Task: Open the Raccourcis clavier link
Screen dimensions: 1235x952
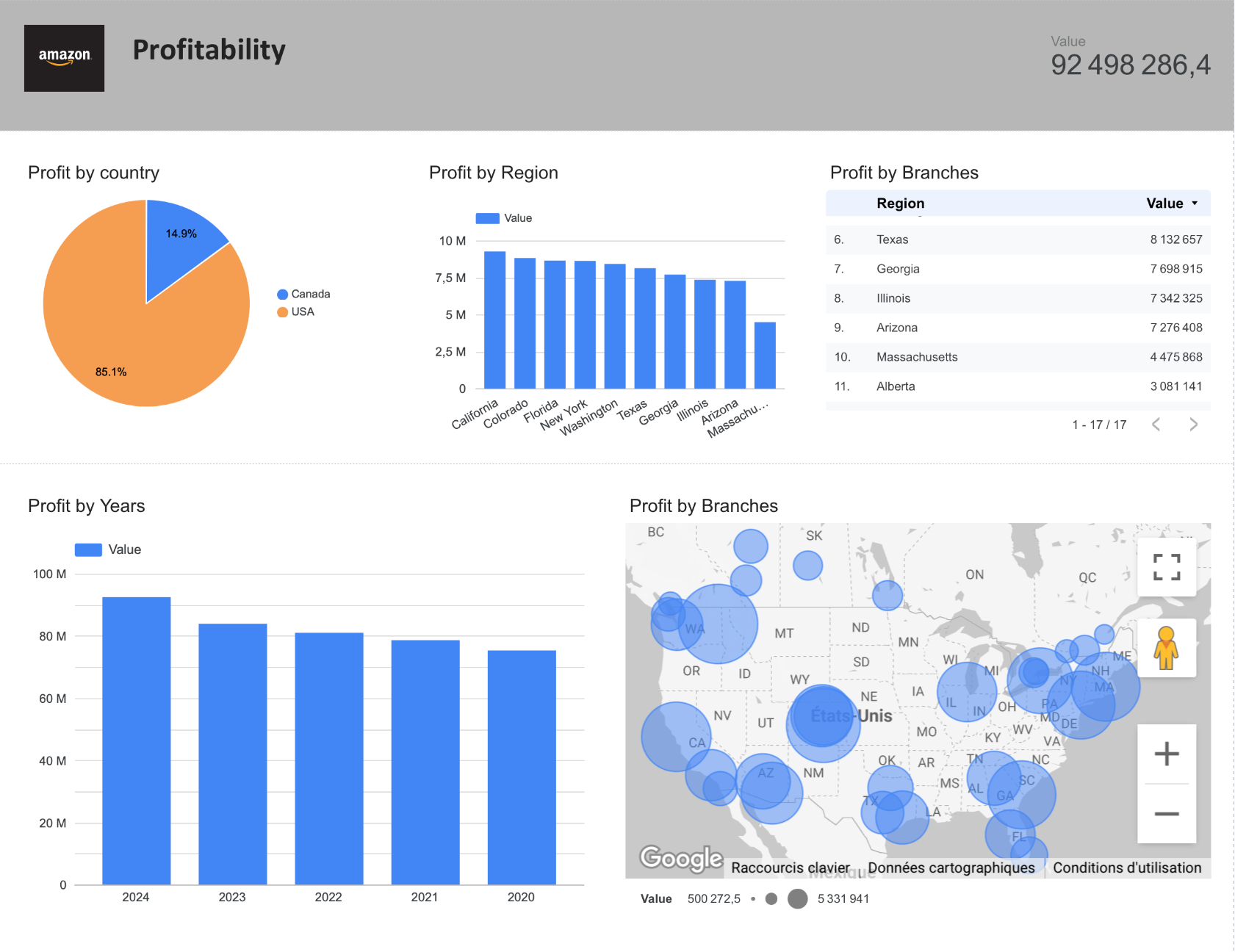Action: click(x=790, y=868)
